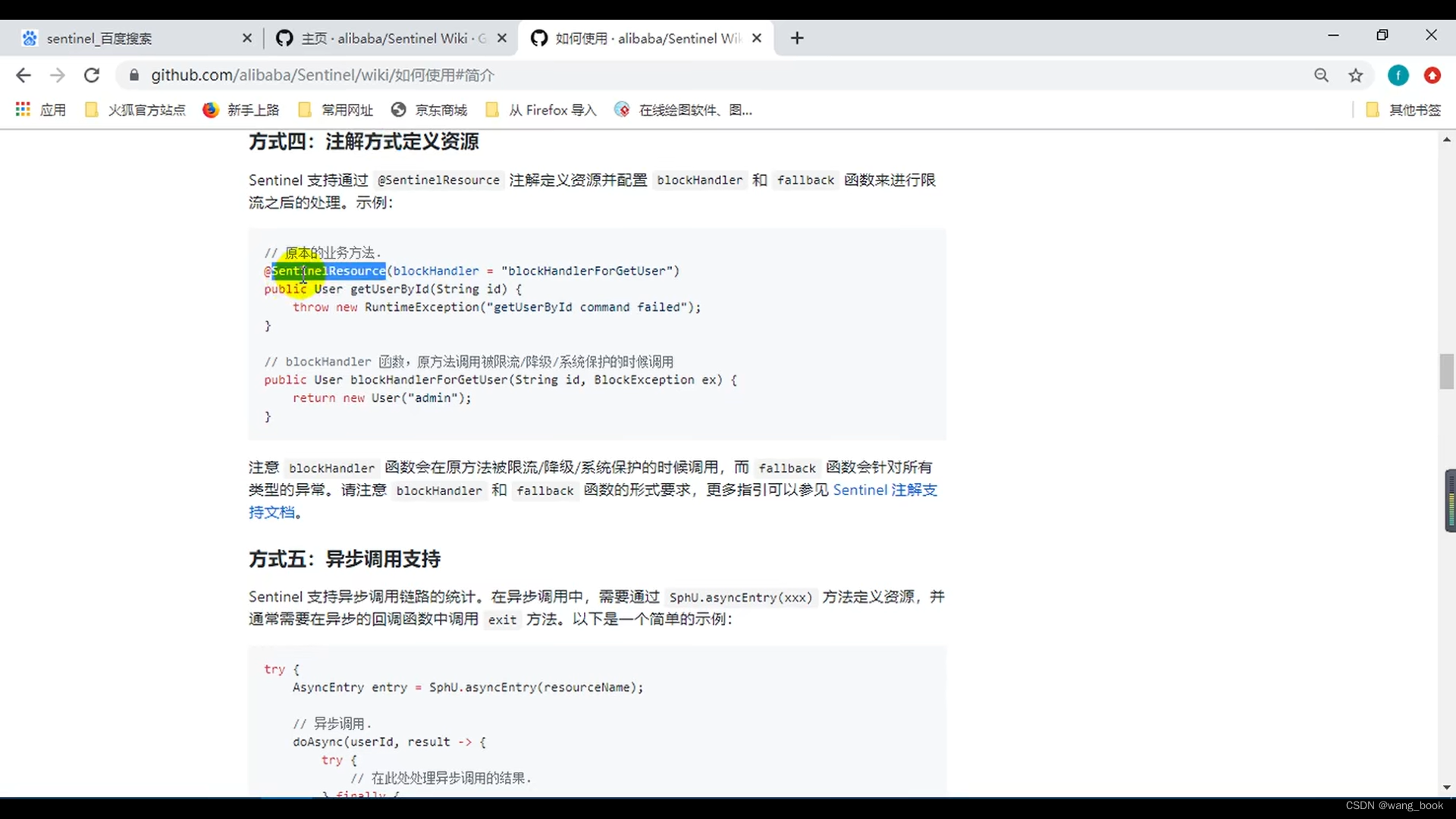Bookmark this page with the star icon
The image size is (1456, 819).
click(1356, 75)
